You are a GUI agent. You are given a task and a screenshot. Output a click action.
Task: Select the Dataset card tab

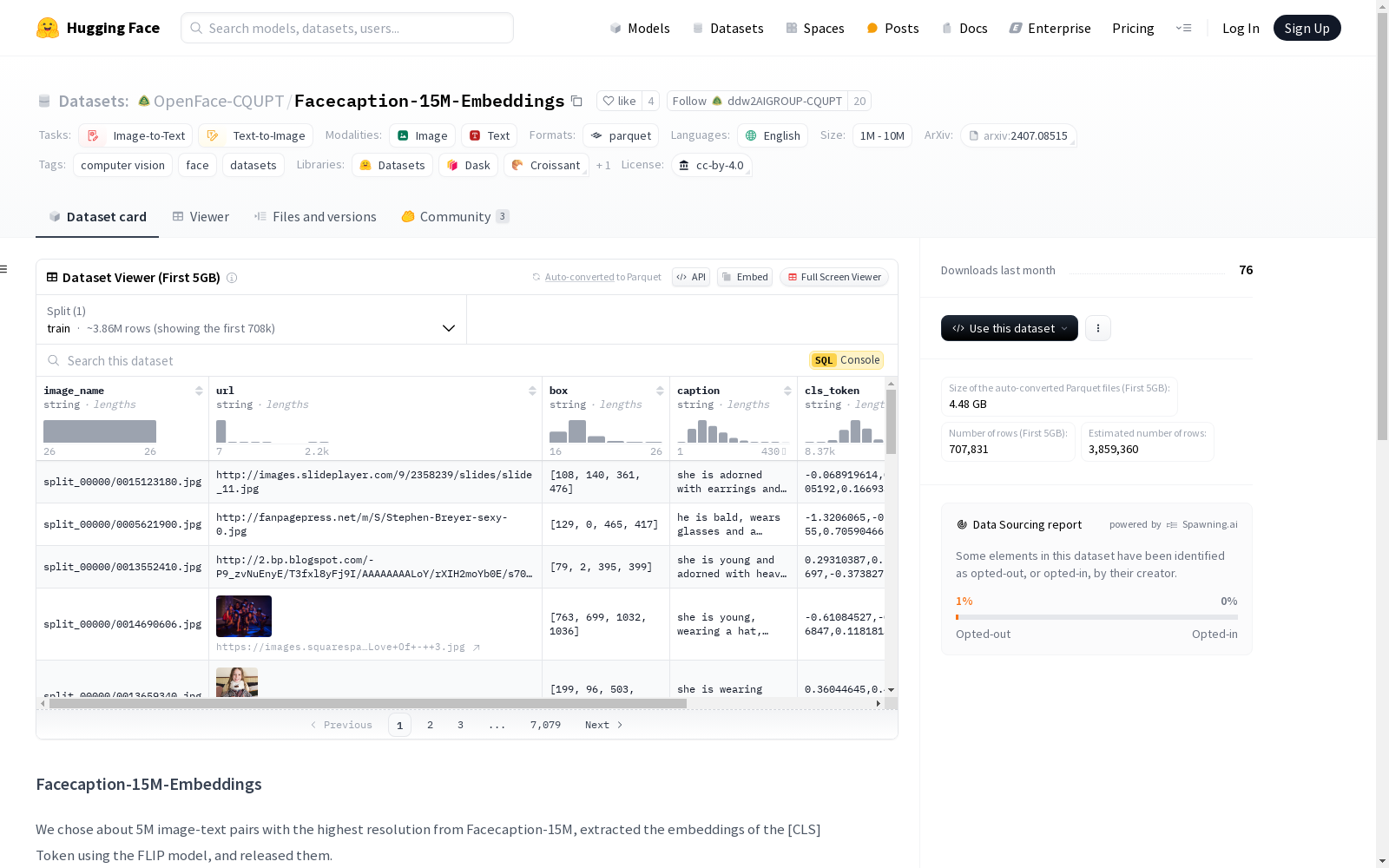97,217
